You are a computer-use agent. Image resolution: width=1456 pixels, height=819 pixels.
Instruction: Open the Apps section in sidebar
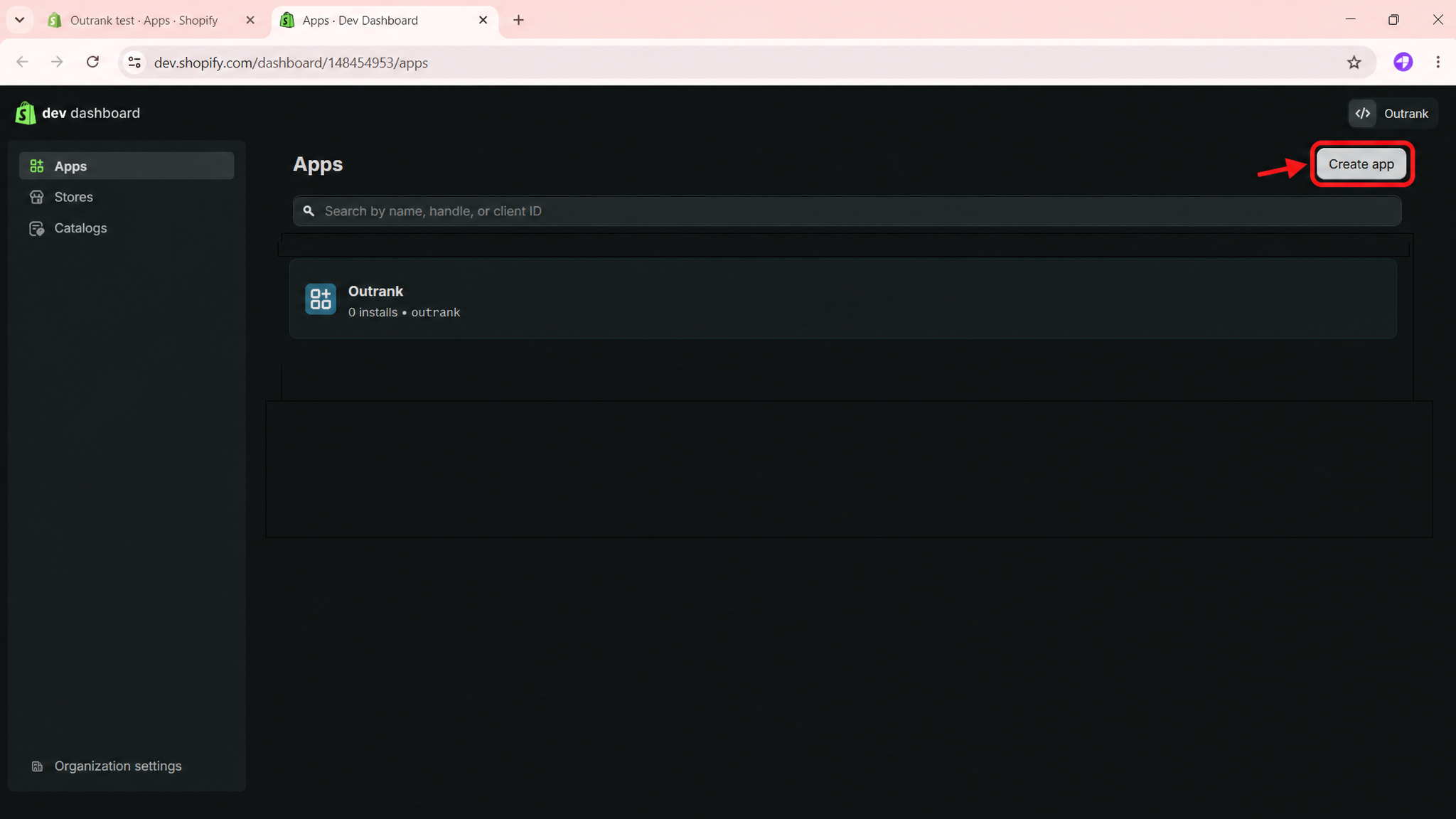[x=127, y=166]
